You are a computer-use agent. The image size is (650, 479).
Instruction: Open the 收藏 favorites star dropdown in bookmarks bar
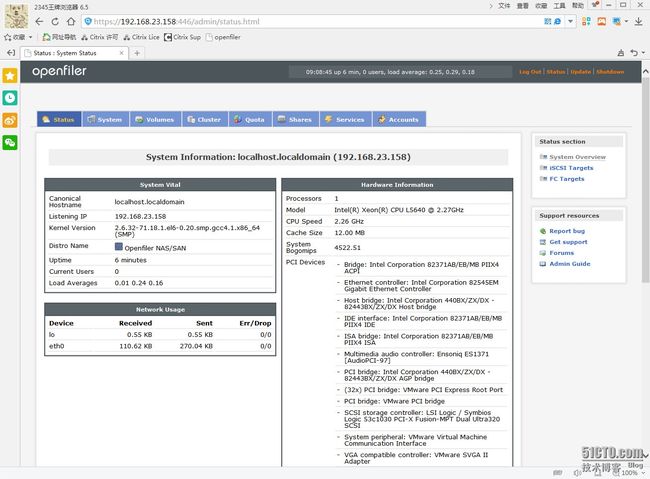tap(18, 37)
